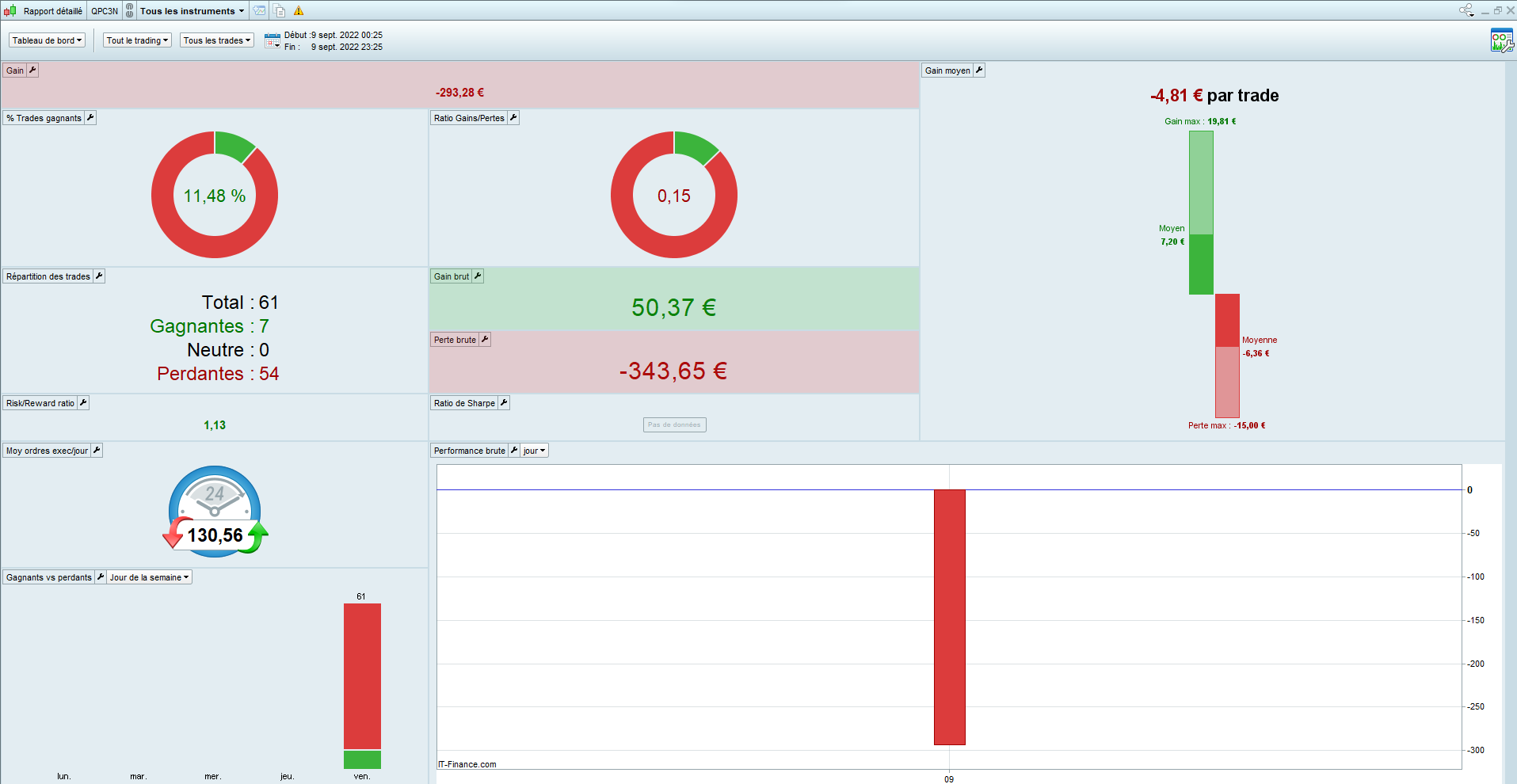The width and height of the screenshot is (1517, 784).
Task: Click the green gain bar in Gain moyen
Action: [1201, 212]
